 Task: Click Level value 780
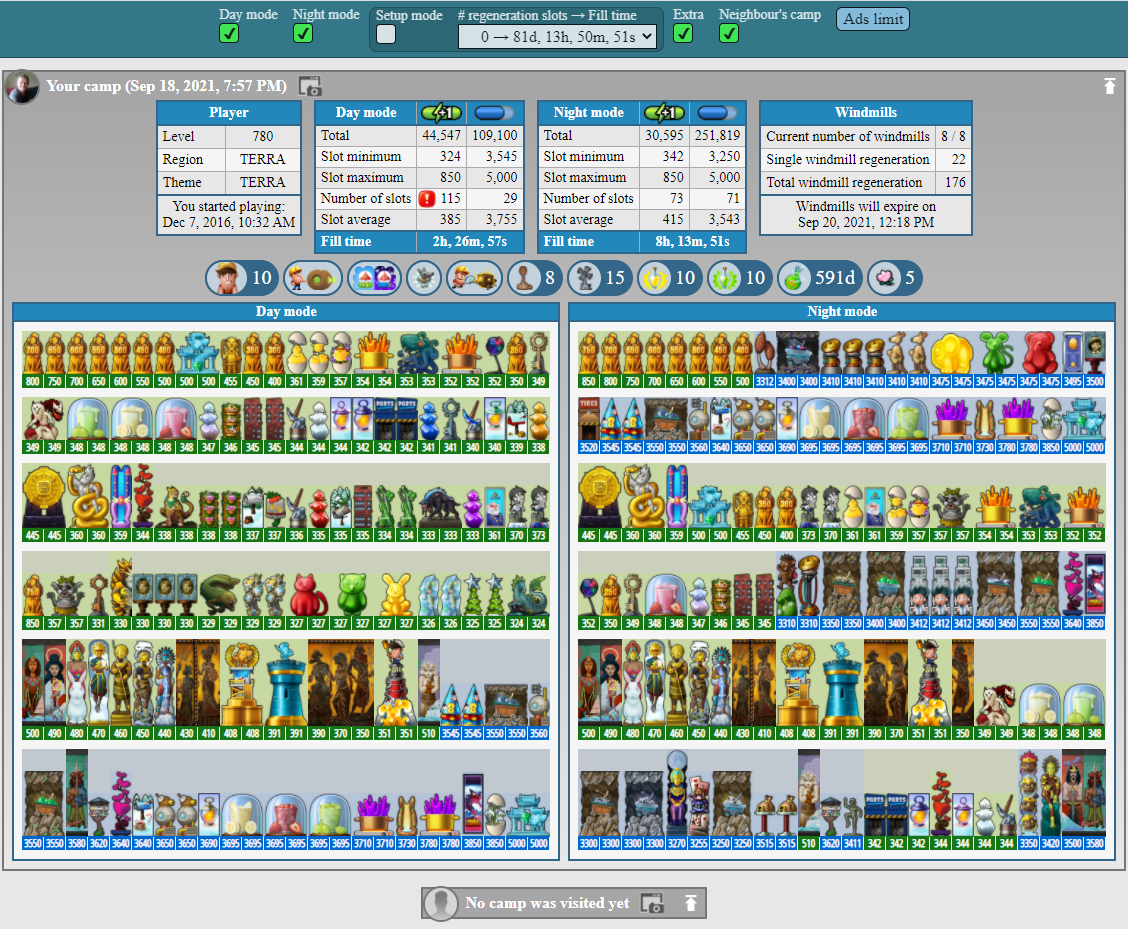(263, 136)
